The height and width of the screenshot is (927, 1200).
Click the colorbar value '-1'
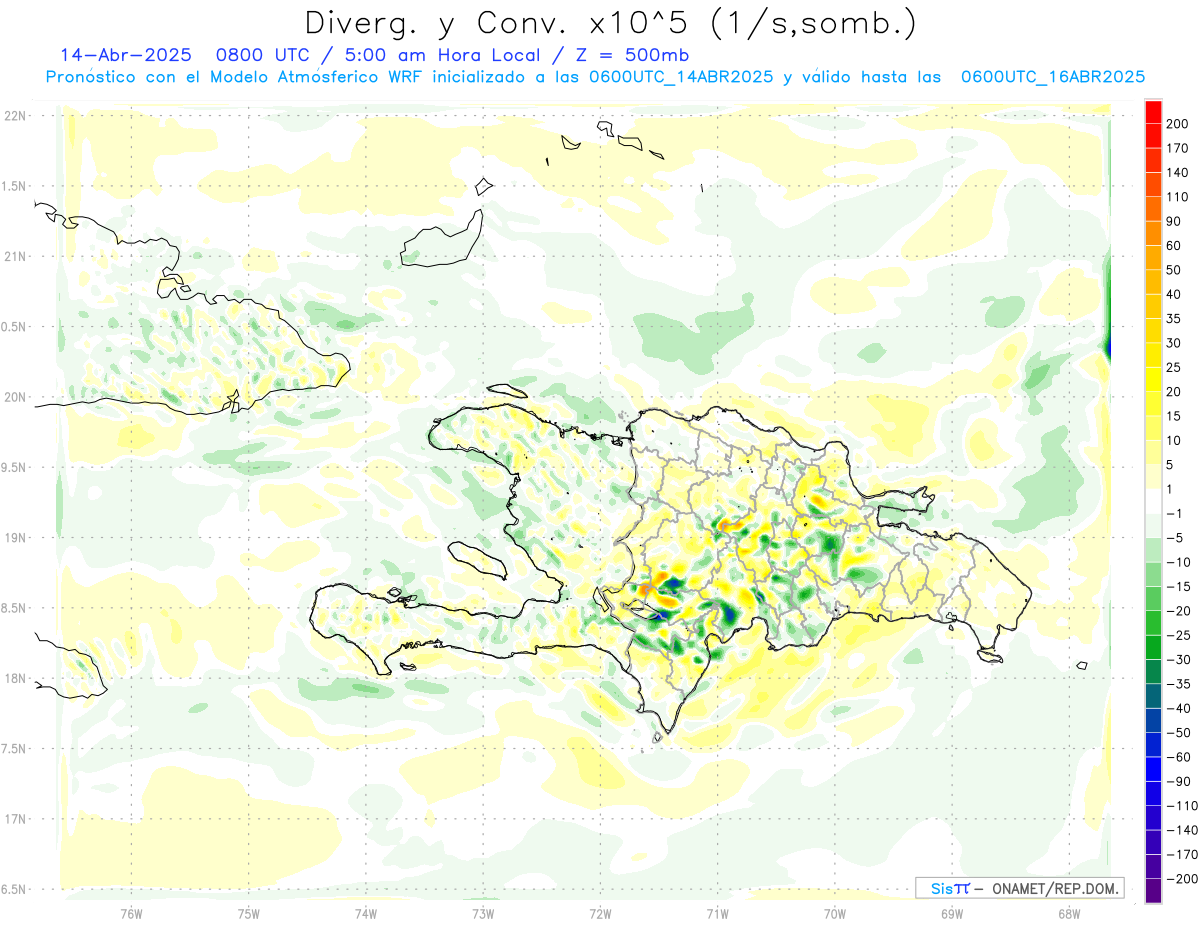(1175, 513)
